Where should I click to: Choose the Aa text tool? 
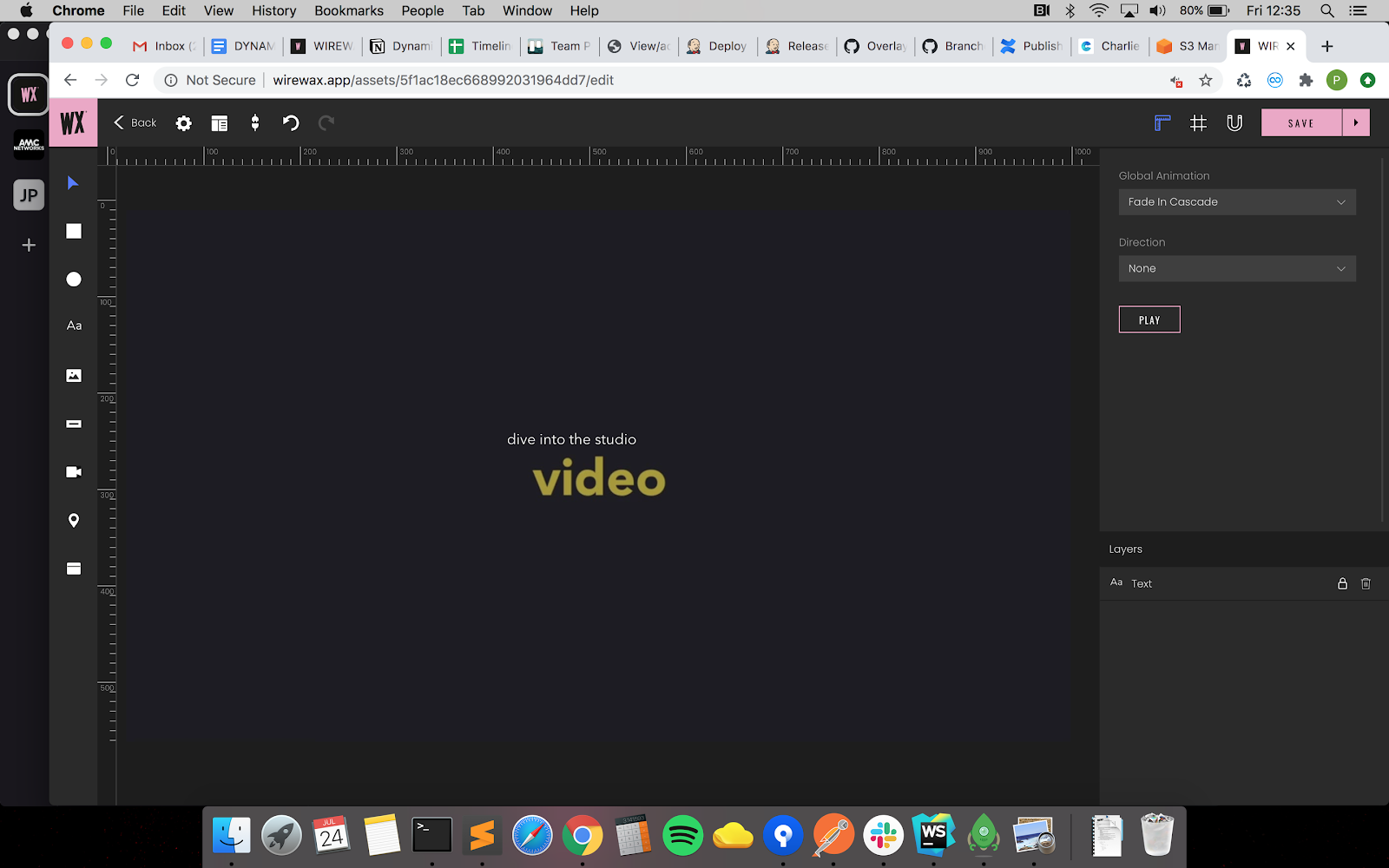tap(74, 325)
